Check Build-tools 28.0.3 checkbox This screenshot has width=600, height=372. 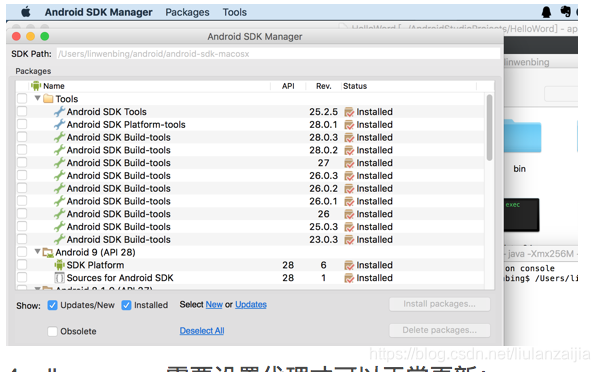(x=22, y=137)
